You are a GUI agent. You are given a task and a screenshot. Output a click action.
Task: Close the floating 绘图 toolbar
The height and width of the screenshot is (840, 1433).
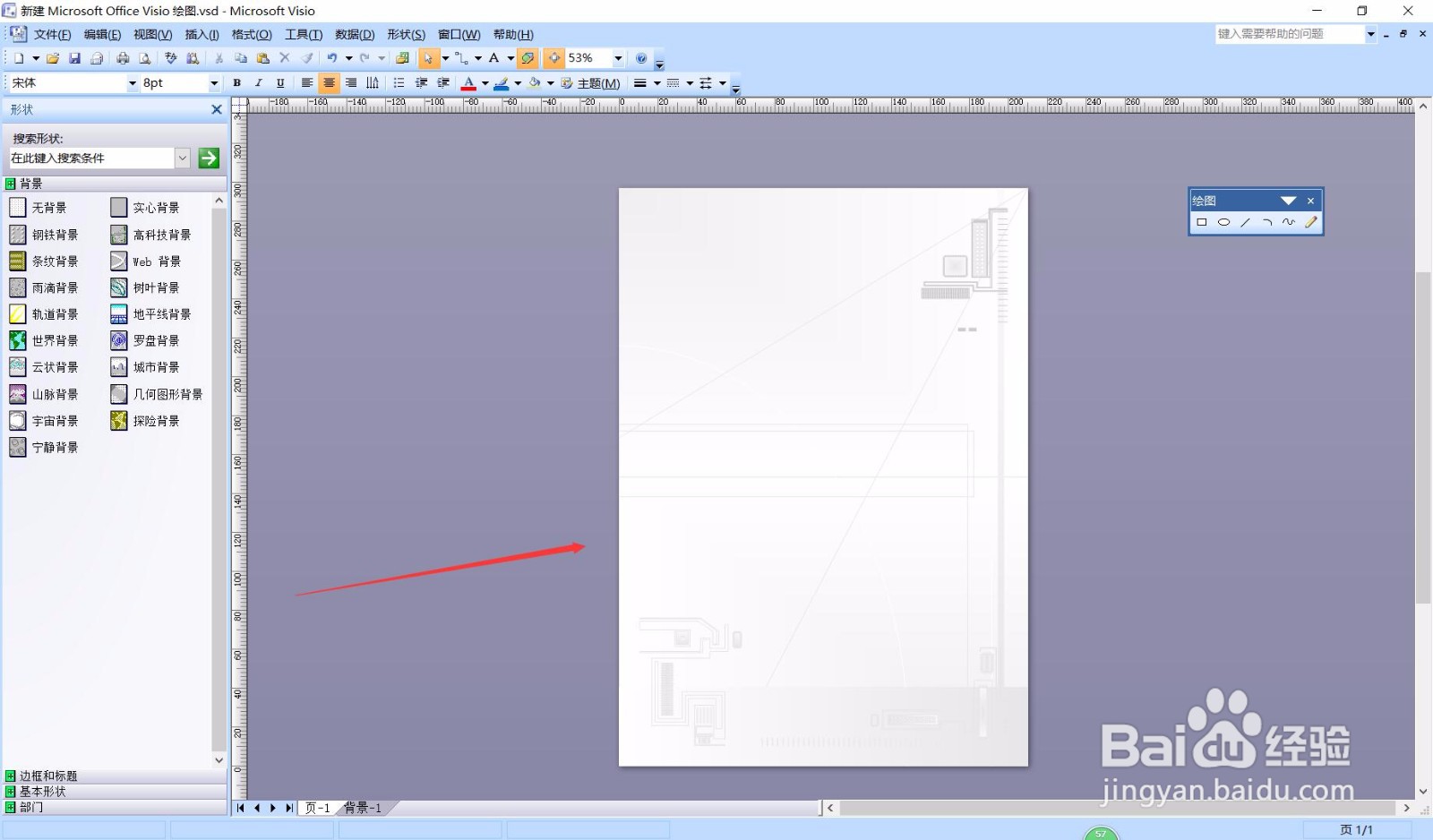pyautogui.click(x=1310, y=201)
